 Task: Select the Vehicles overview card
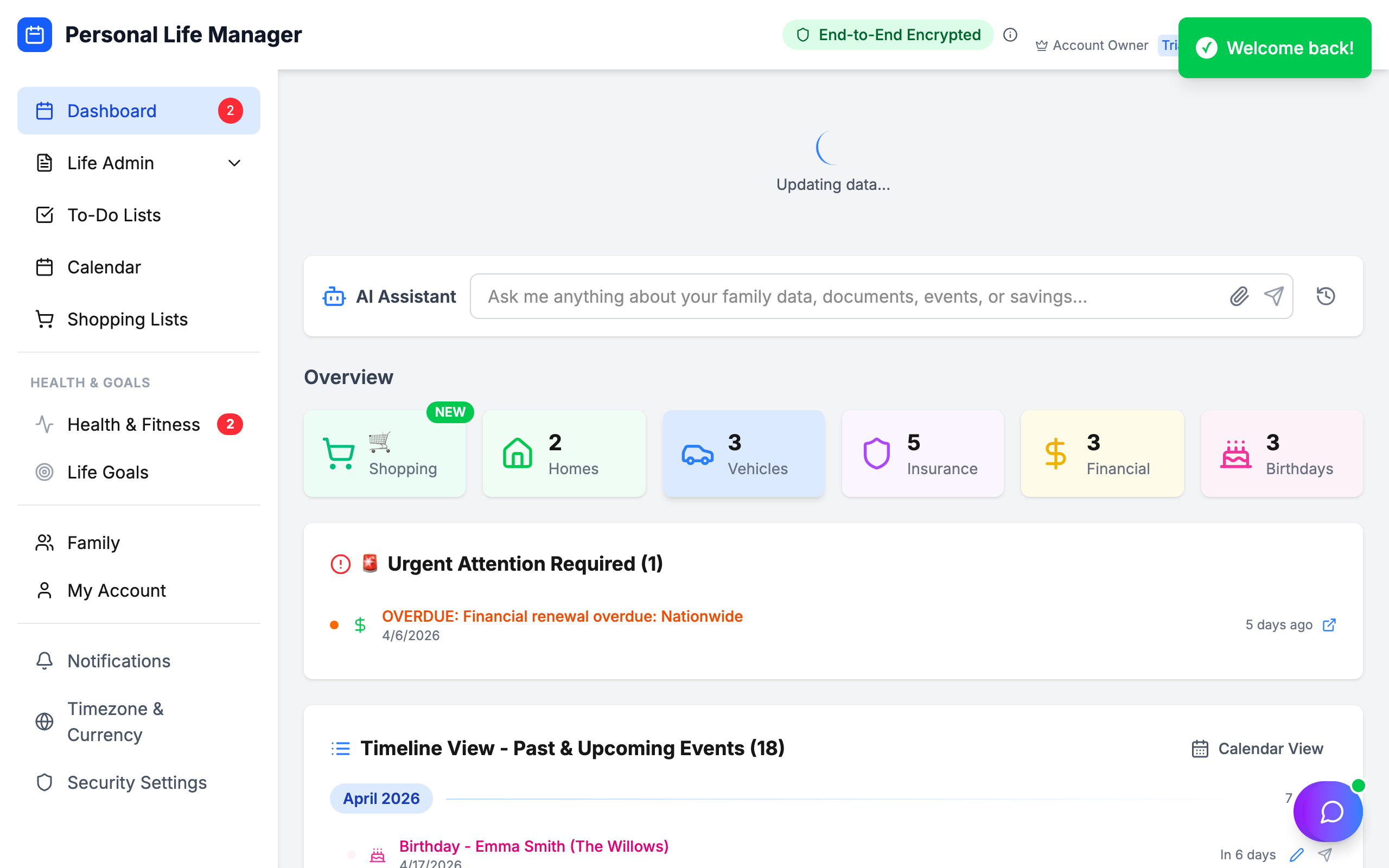click(743, 453)
